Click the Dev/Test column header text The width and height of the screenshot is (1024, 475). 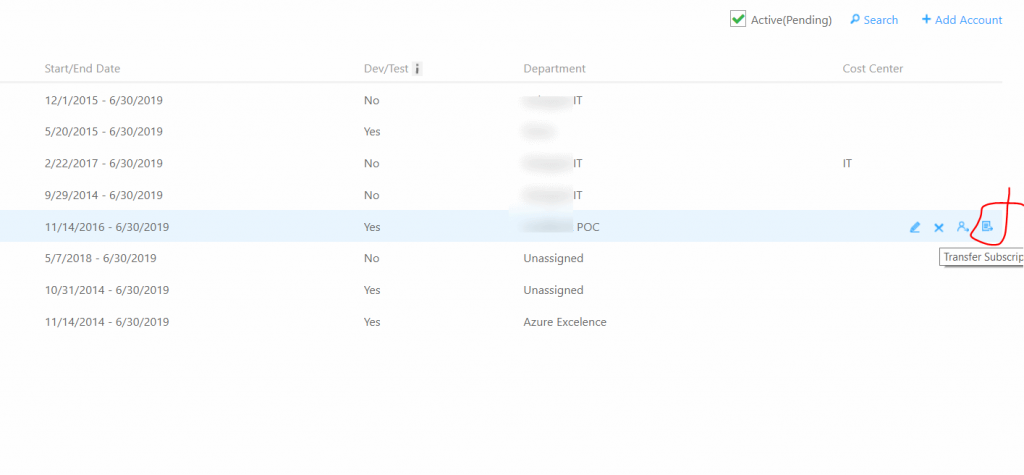(385, 69)
